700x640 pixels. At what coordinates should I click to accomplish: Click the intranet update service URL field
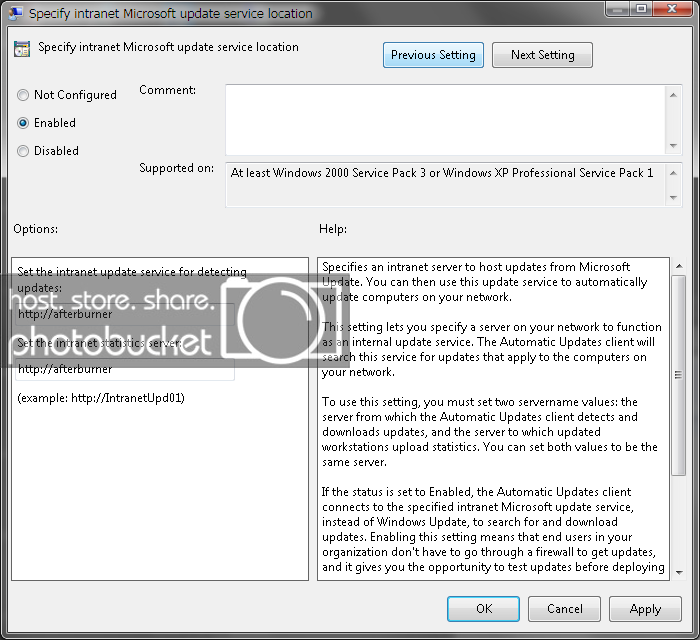coord(125,314)
